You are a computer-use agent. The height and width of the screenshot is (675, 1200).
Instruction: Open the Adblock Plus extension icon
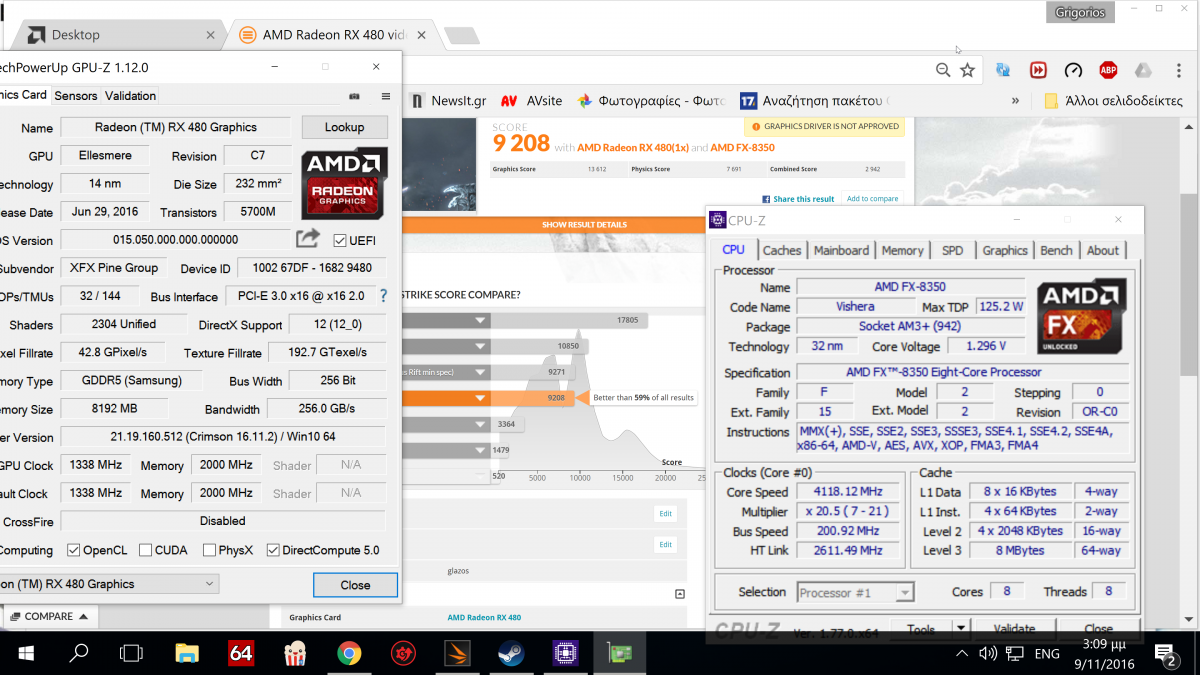coord(1108,70)
